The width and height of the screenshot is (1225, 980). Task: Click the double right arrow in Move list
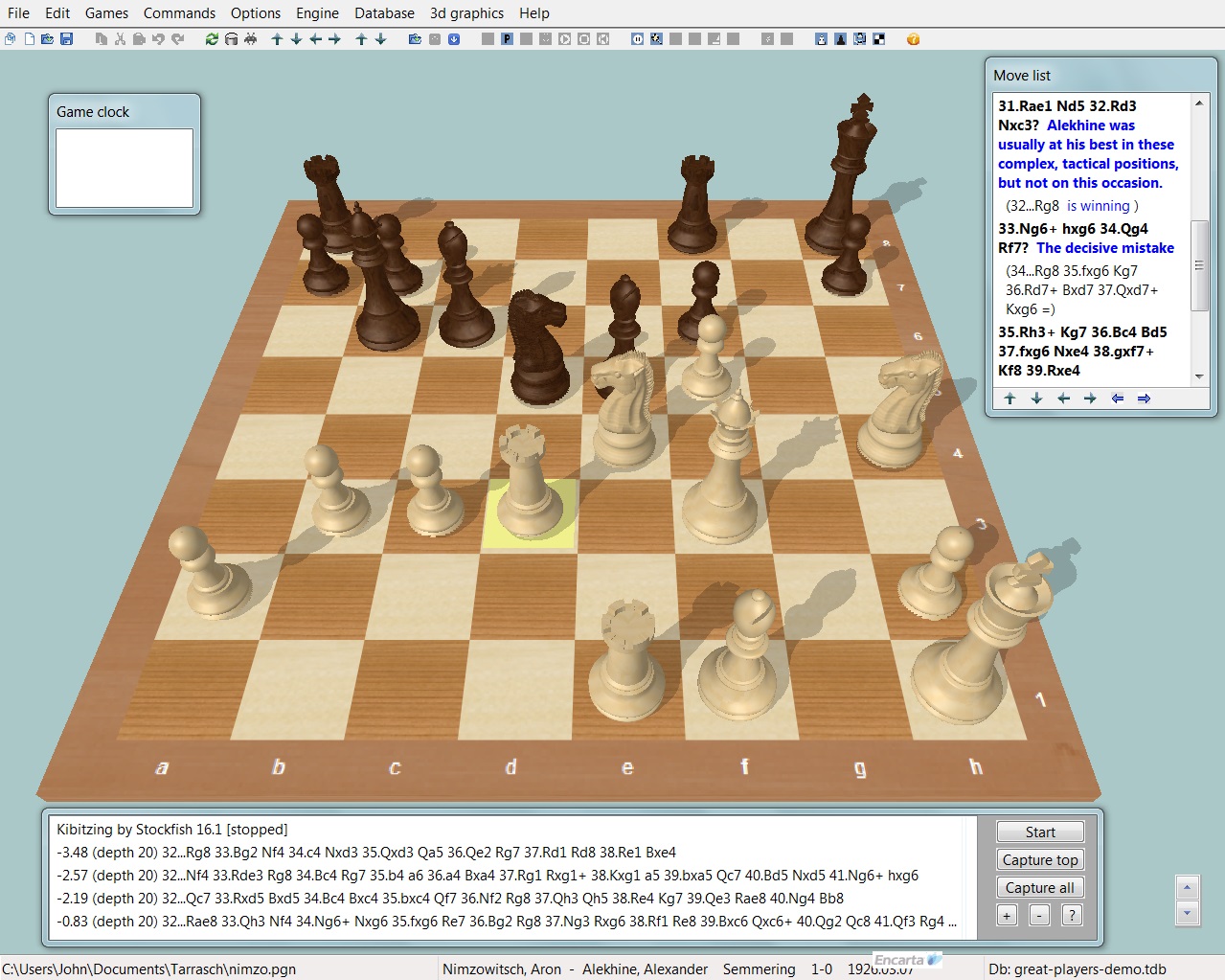pos(1144,399)
